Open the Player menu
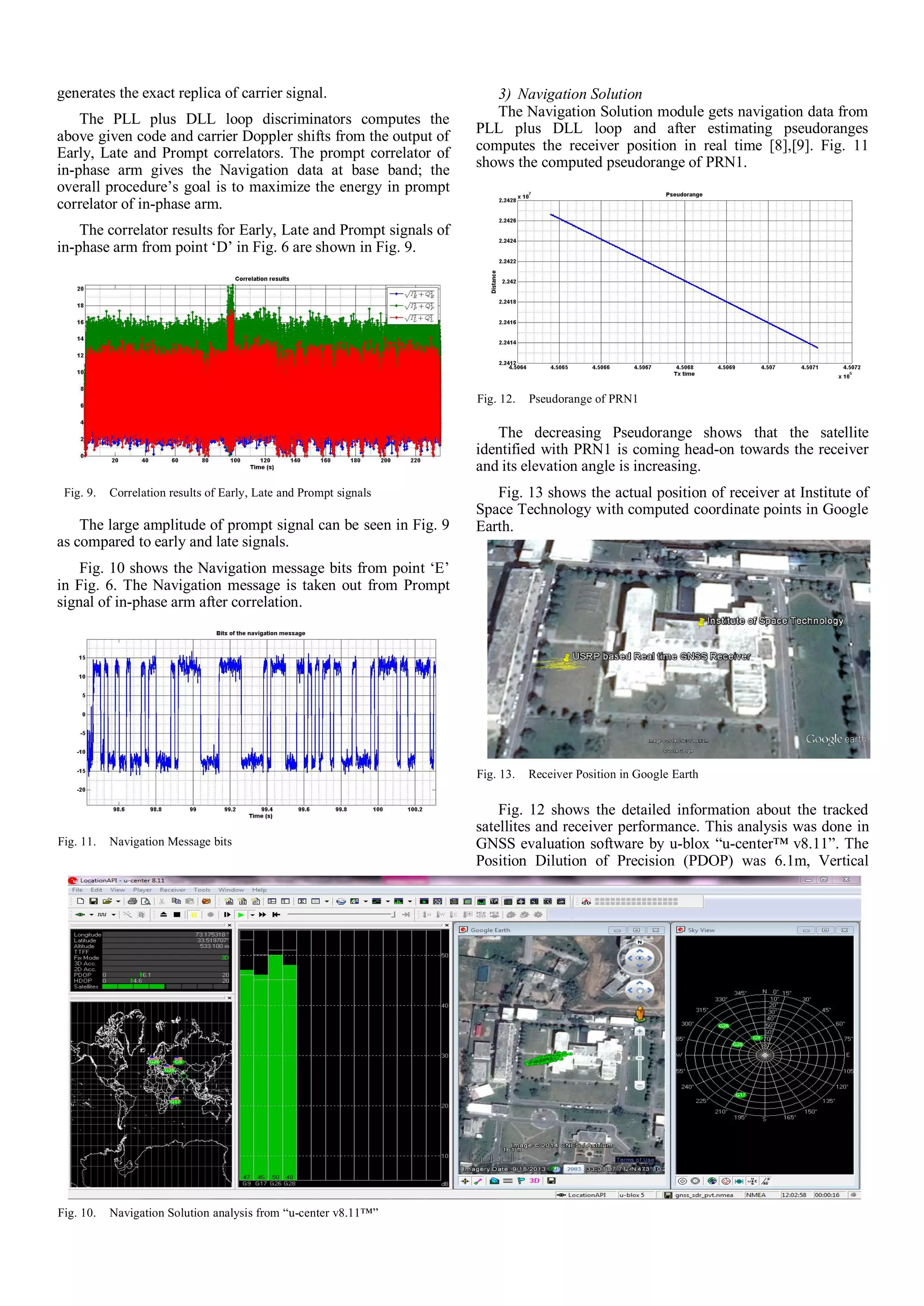924x1306 pixels. click(142, 890)
